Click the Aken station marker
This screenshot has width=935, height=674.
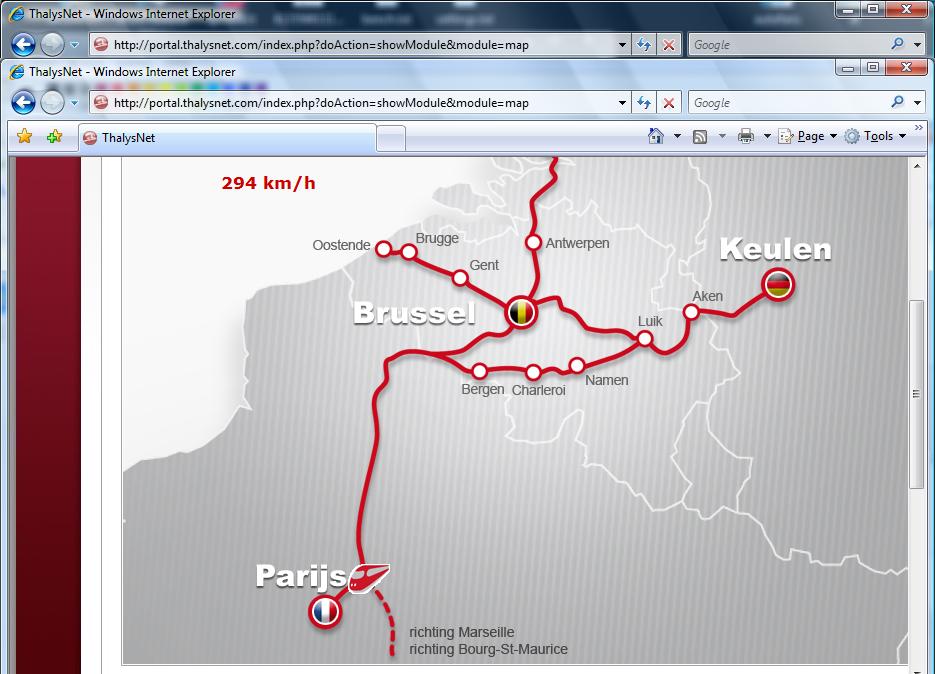tap(691, 312)
